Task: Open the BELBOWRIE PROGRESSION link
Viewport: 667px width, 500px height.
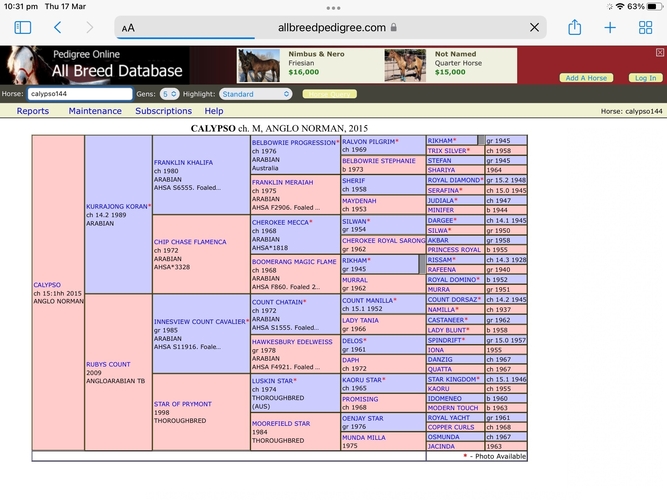Action: [x=294, y=143]
